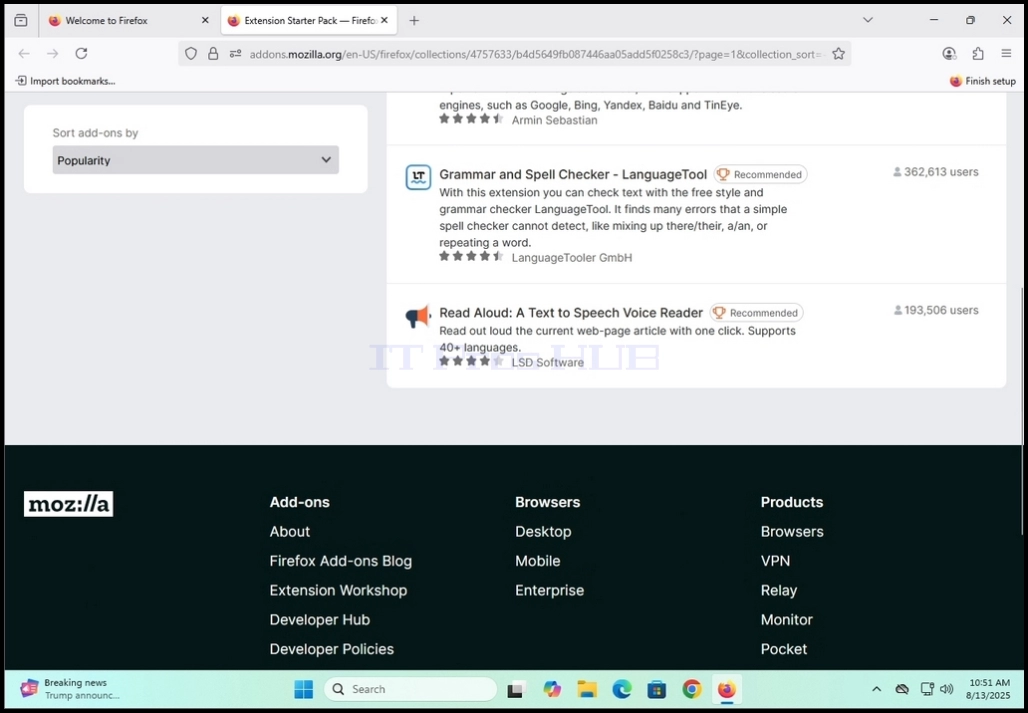Viewport: 1028px width, 713px height.
Task: Click Import bookmarks in bookmarks toolbar
Action: 65,81
